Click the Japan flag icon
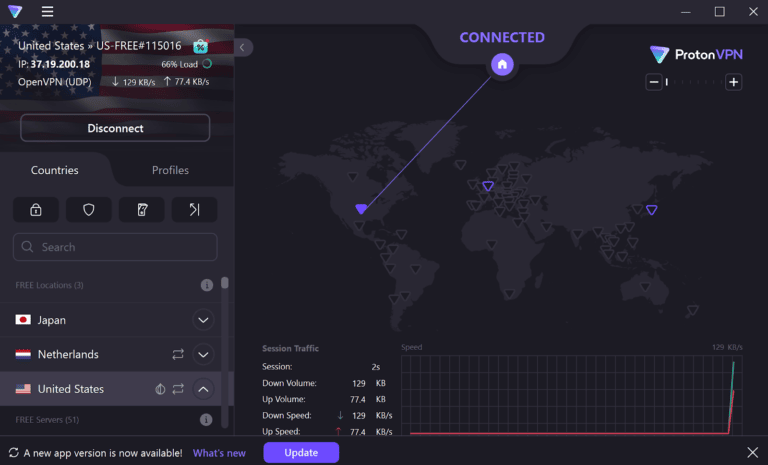The height and width of the screenshot is (465, 768). 23,320
